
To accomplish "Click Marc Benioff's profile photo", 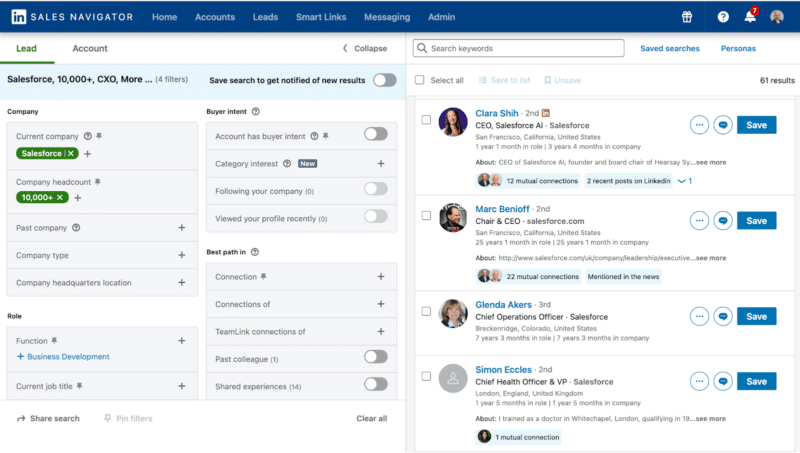I will pos(453,218).
